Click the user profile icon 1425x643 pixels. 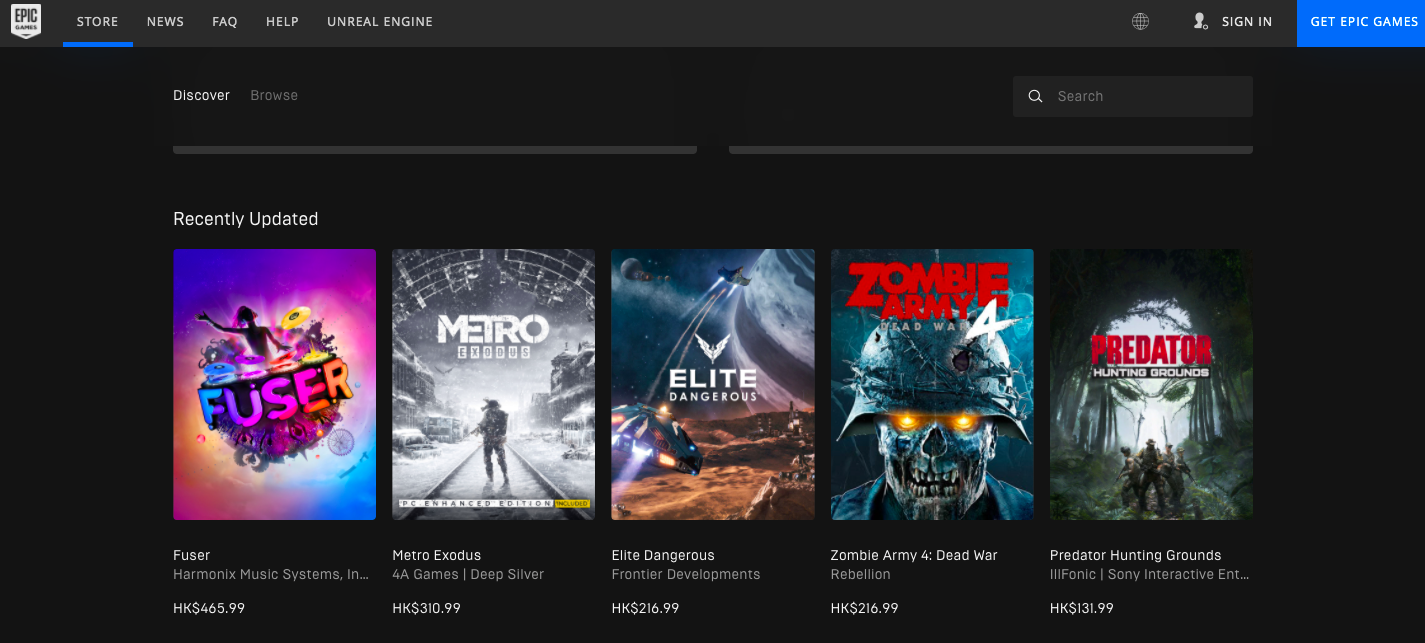[x=1200, y=22]
